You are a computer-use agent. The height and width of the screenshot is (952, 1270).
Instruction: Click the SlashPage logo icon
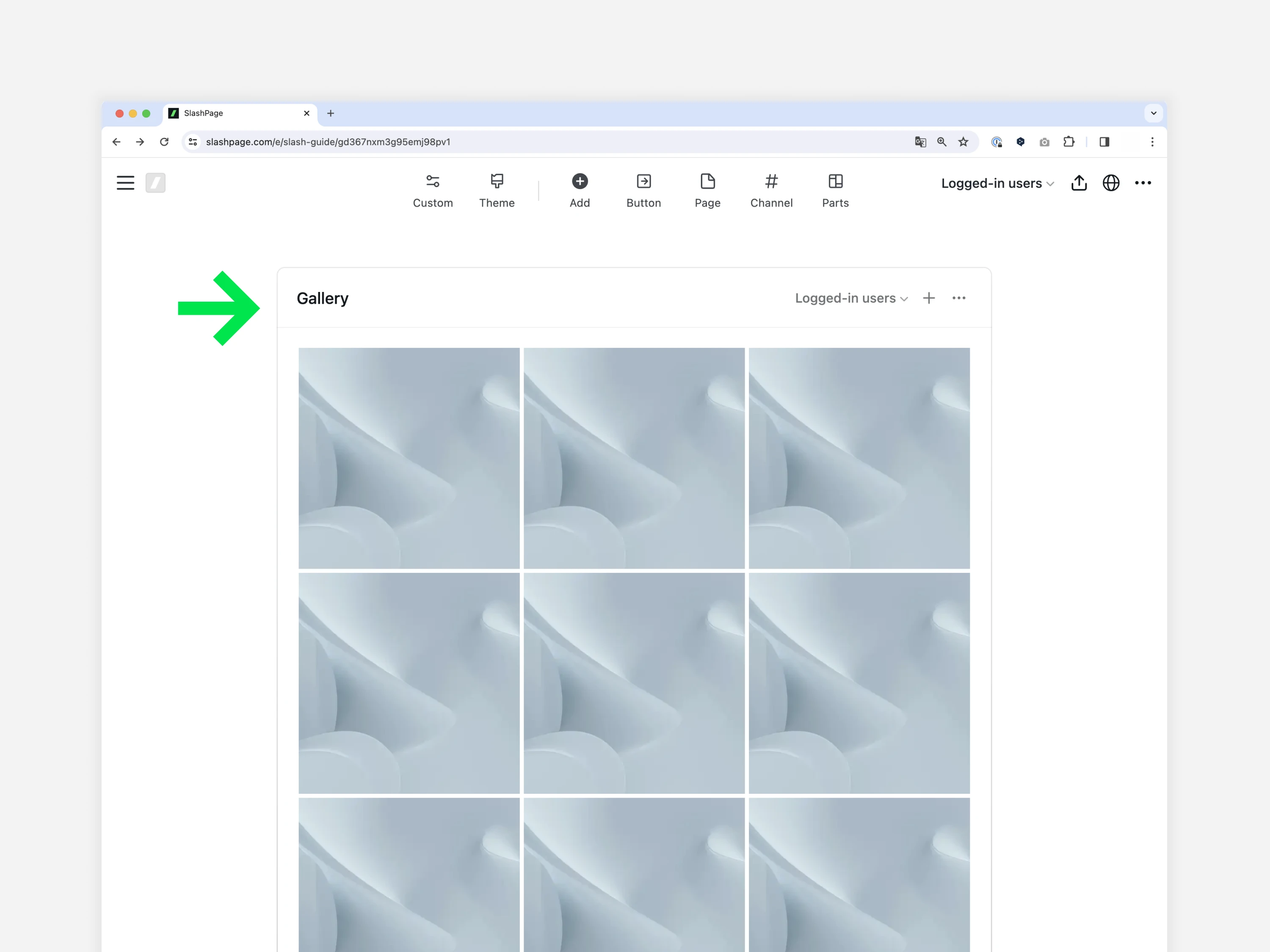tap(156, 183)
